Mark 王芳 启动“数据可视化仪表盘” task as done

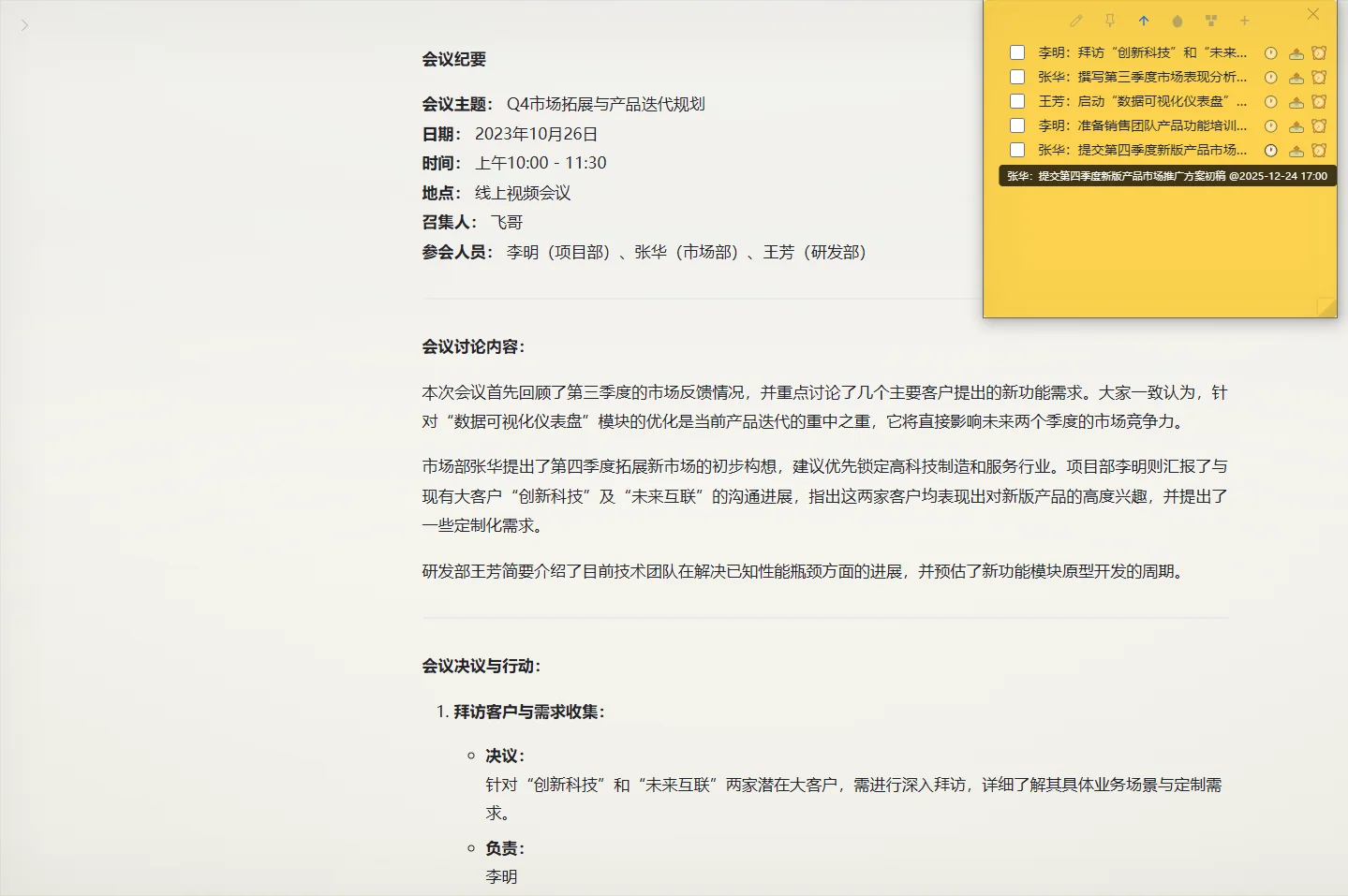point(1017,101)
